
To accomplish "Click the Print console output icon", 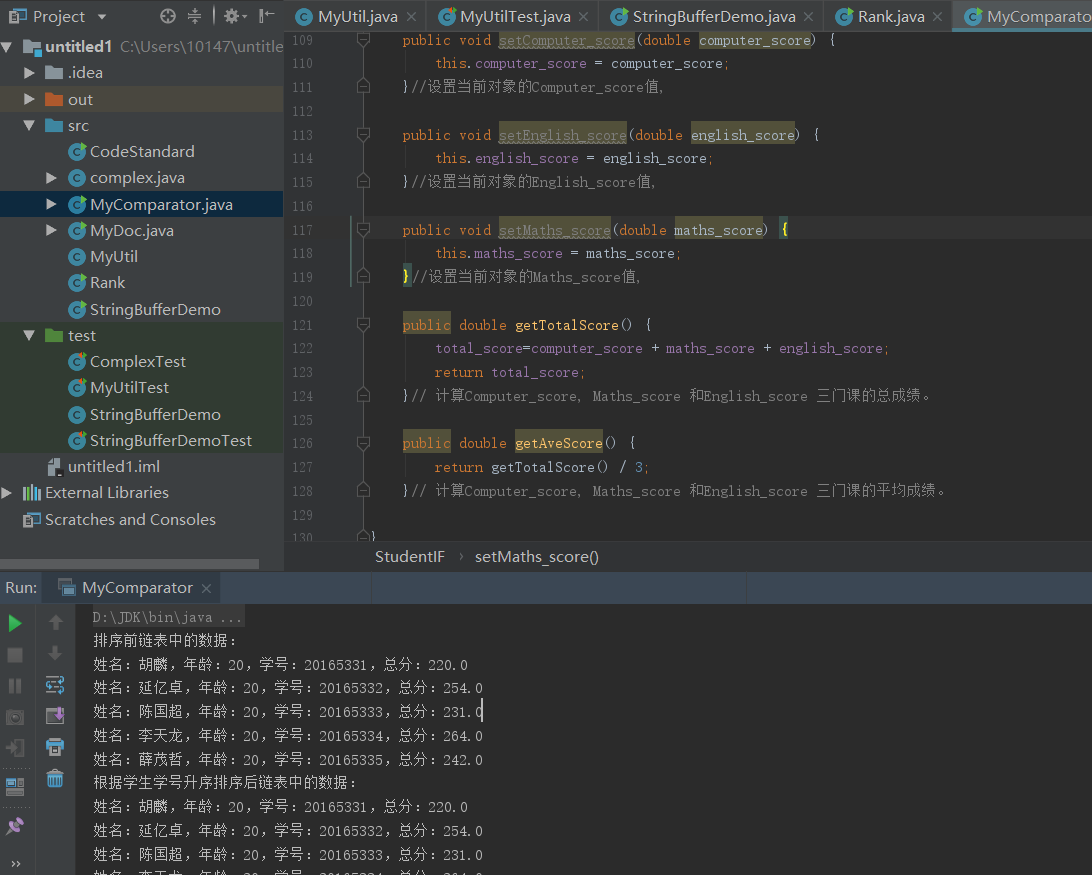I will pos(55,748).
